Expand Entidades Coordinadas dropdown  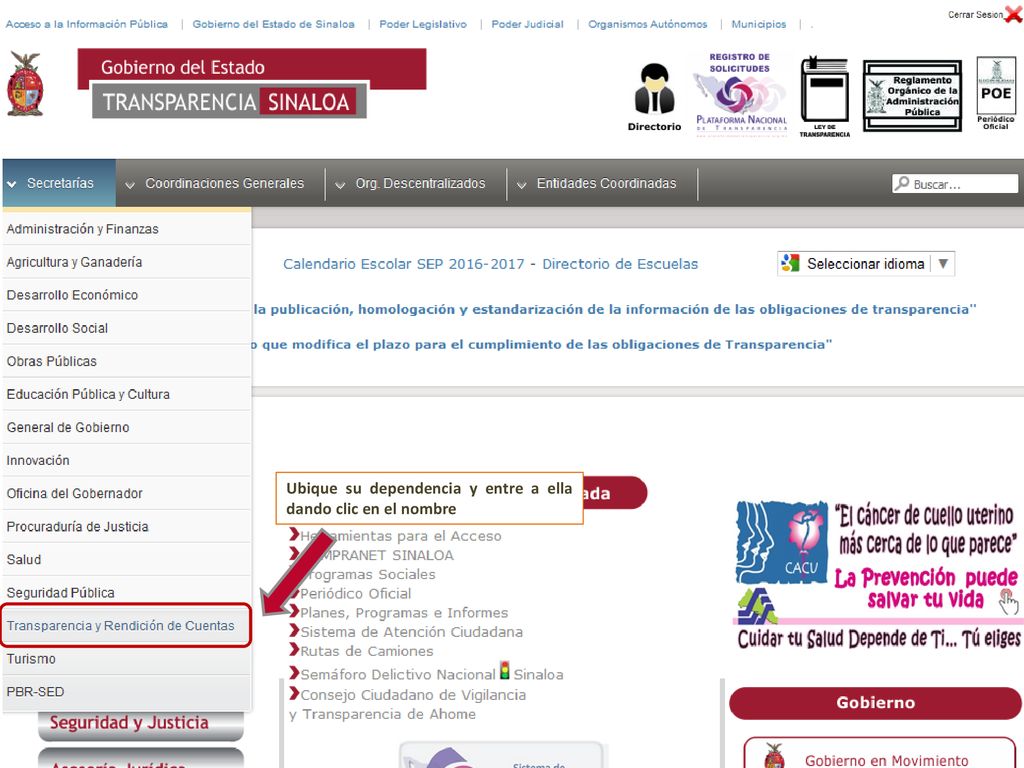(x=602, y=184)
